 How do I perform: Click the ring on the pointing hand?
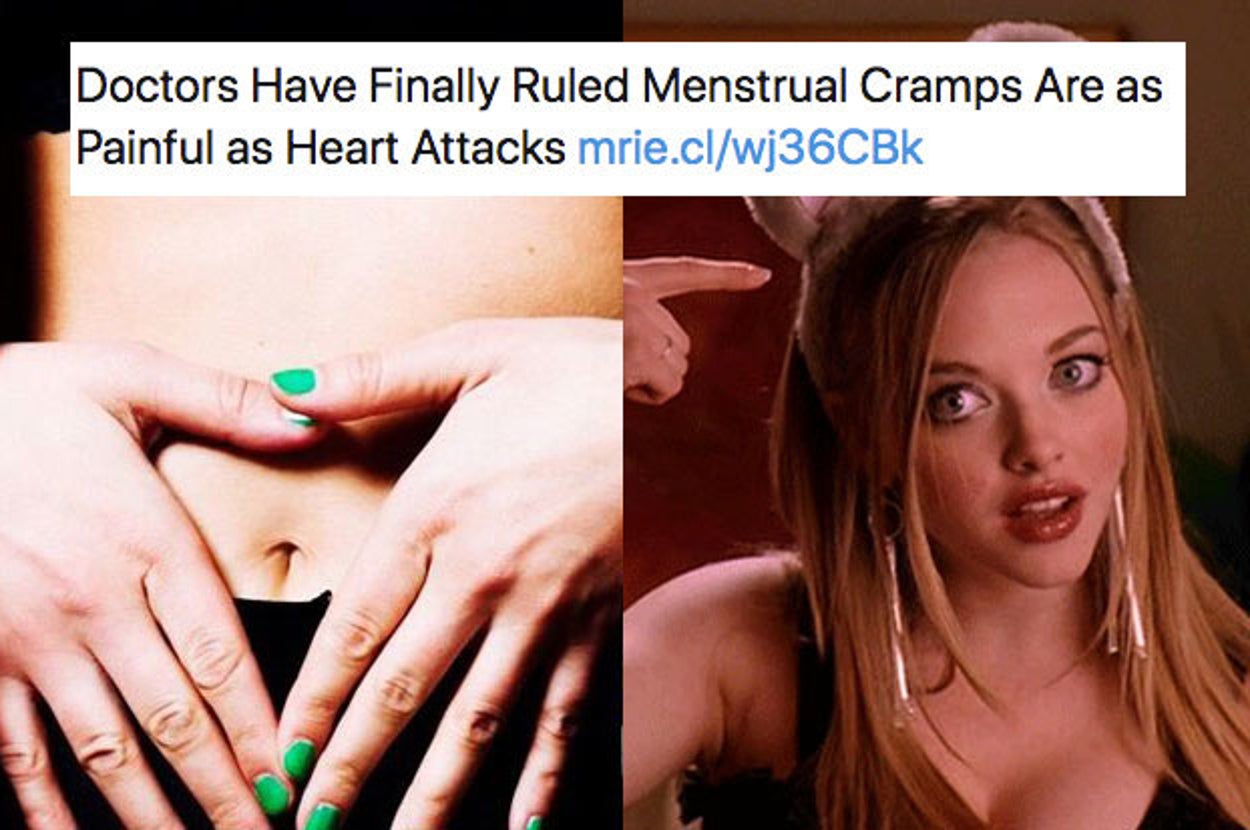665,345
